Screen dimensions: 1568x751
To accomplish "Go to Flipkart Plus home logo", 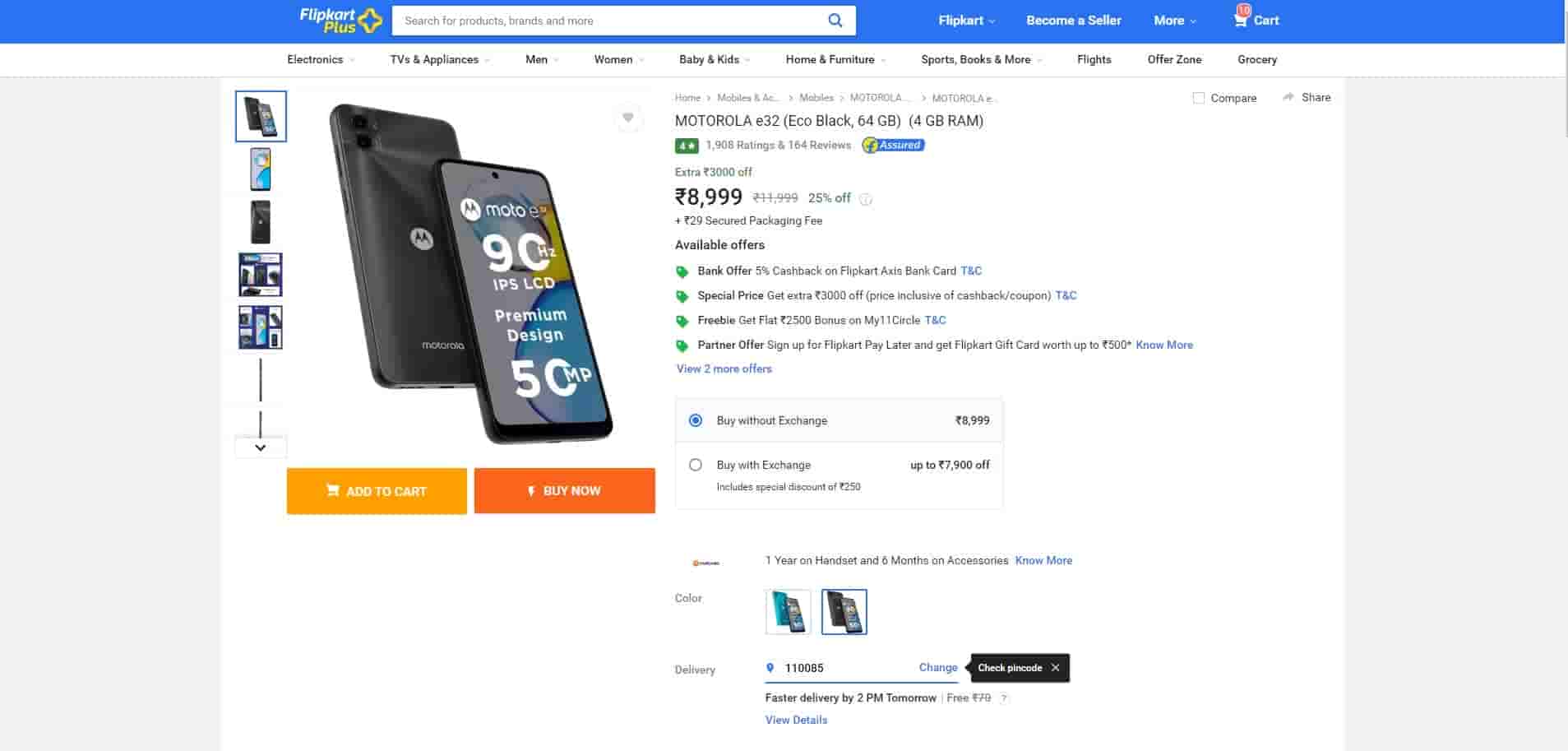I will point(340,20).
